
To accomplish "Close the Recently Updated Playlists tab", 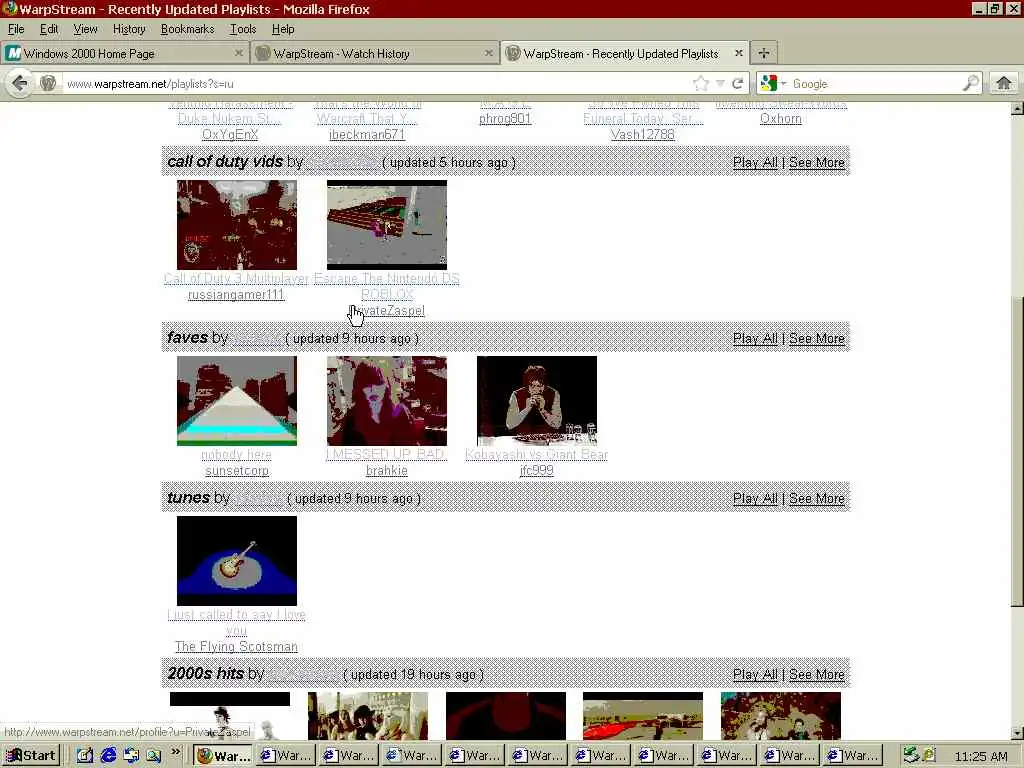I will (739, 54).
